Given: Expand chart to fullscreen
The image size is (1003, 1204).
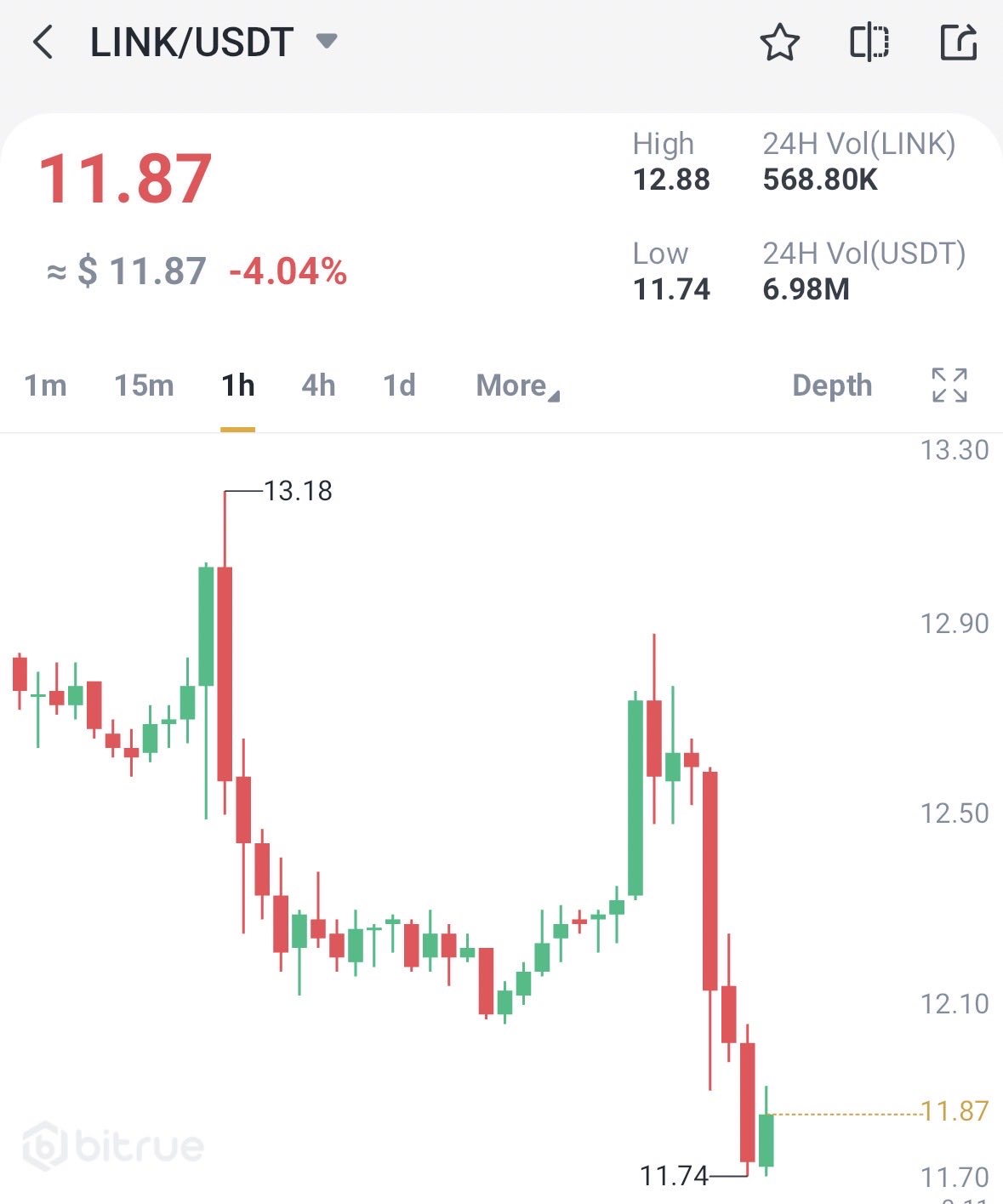Looking at the screenshot, I should point(949,385).
